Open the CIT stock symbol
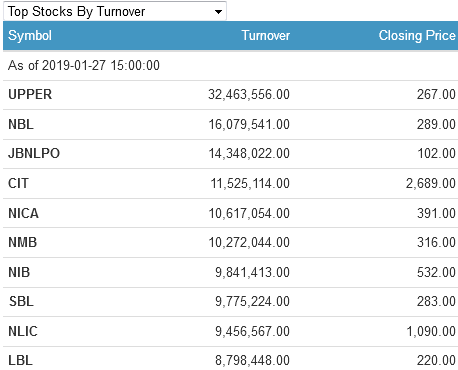This screenshot has height=370, width=458. (x=18, y=183)
